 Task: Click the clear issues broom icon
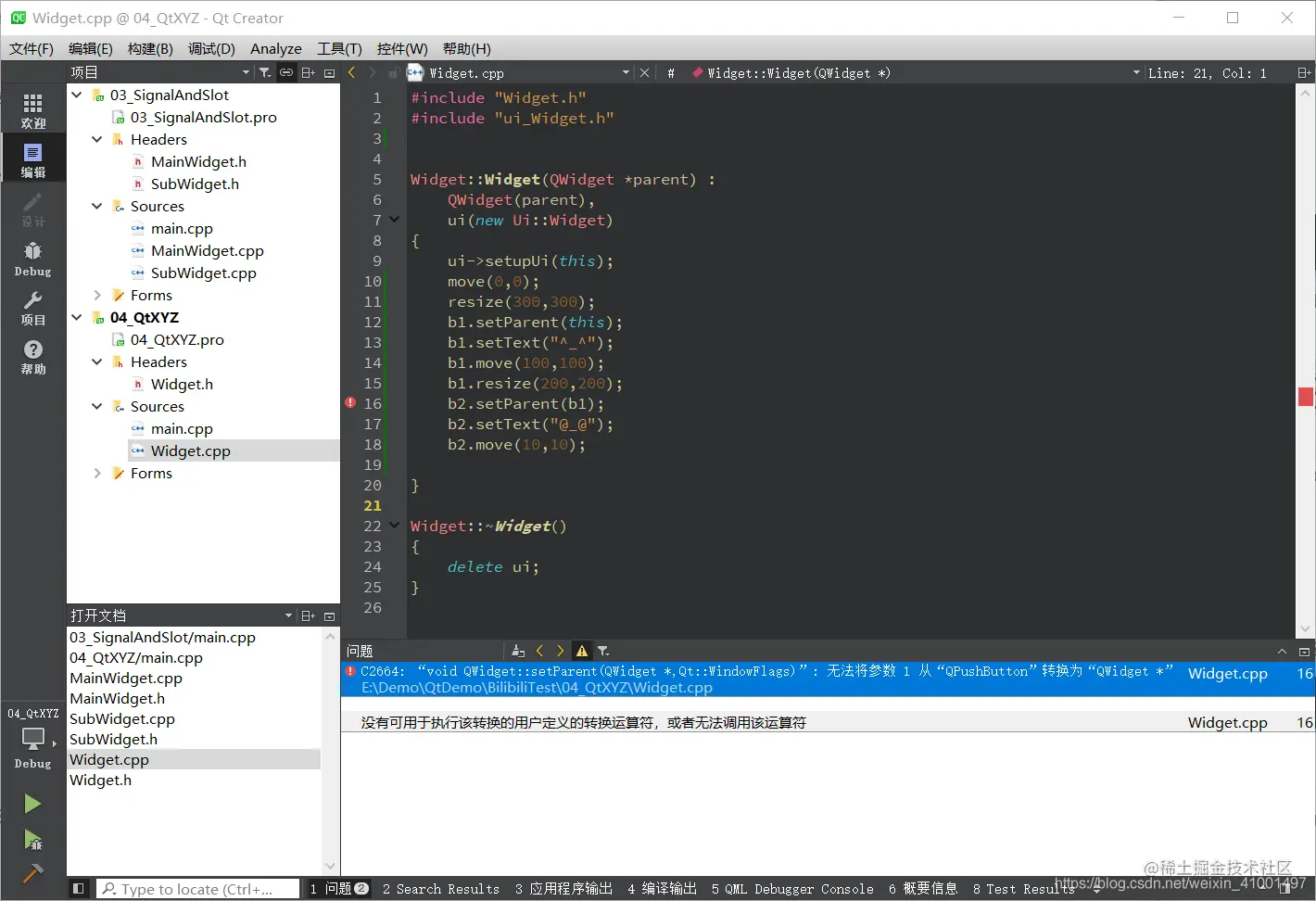[x=518, y=651]
